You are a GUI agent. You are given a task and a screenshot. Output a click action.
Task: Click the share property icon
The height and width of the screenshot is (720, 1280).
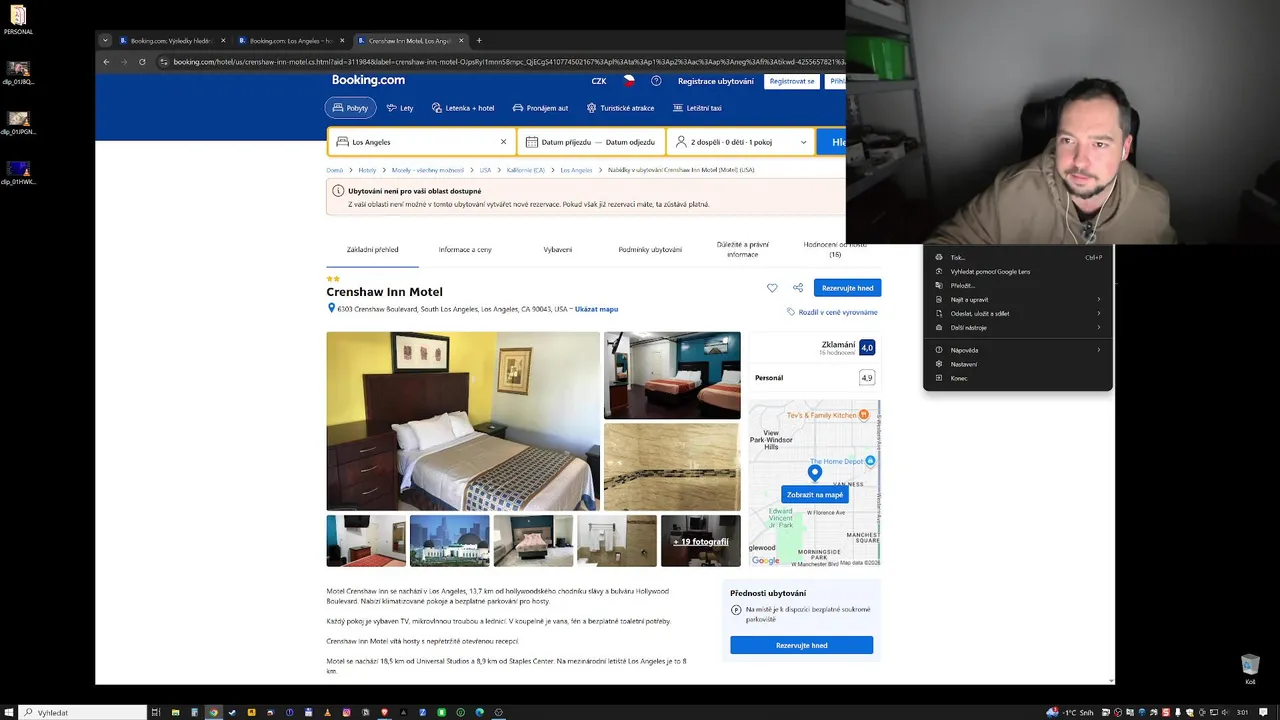point(798,288)
